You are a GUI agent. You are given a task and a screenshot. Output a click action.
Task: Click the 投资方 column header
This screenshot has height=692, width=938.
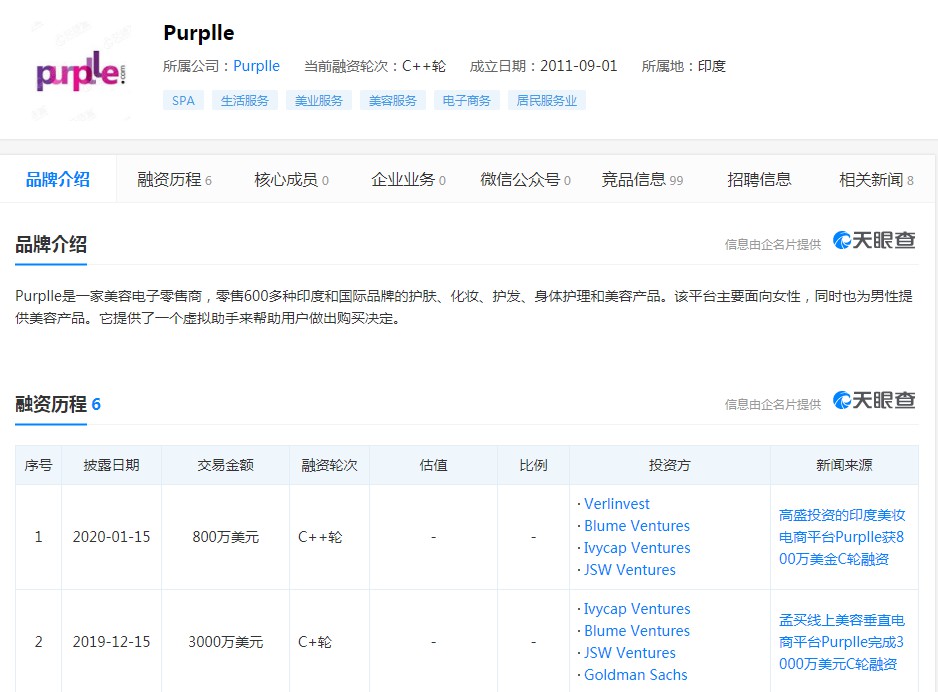click(669, 465)
